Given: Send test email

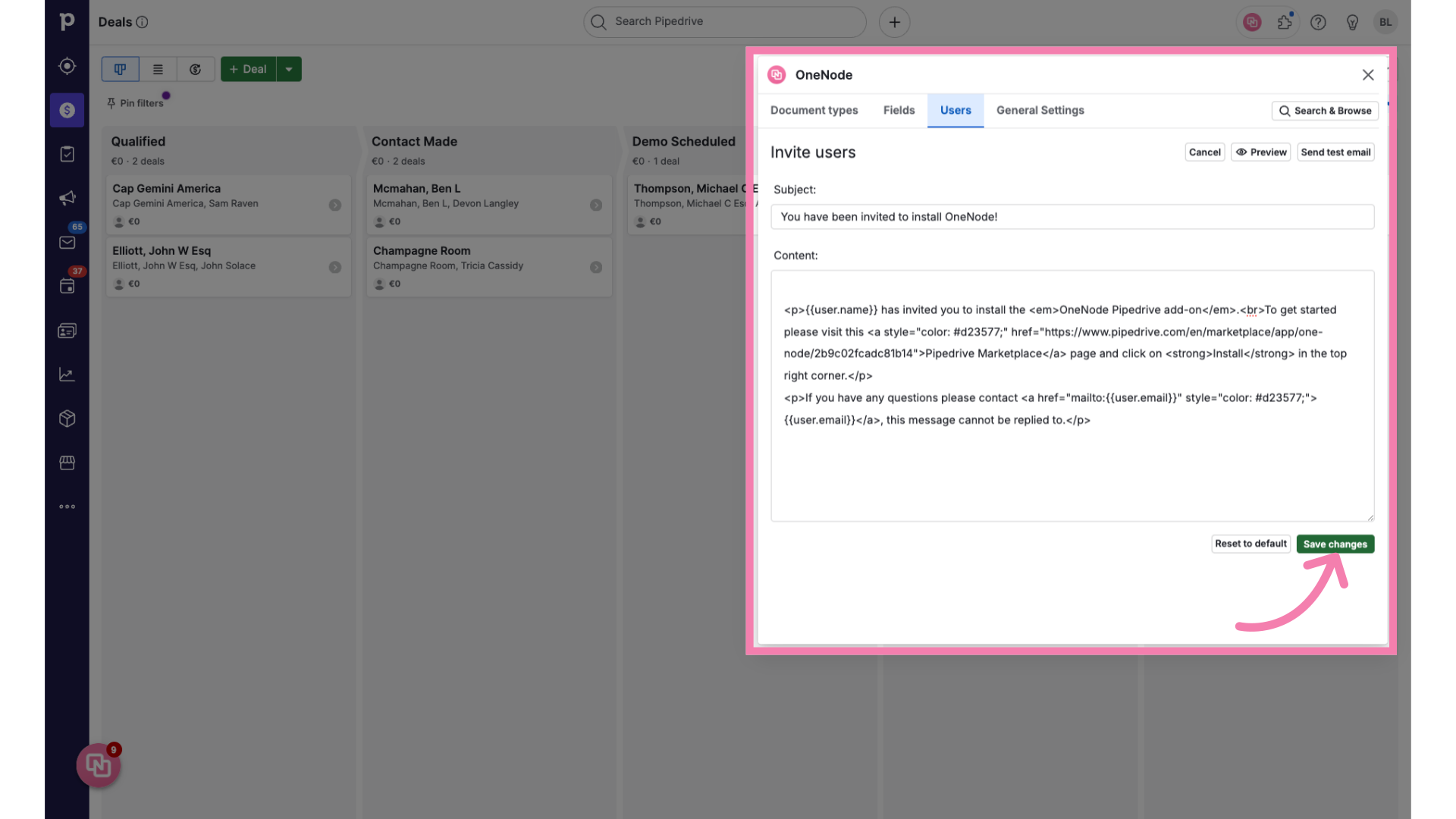Looking at the screenshot, I should coord(1335,152).
